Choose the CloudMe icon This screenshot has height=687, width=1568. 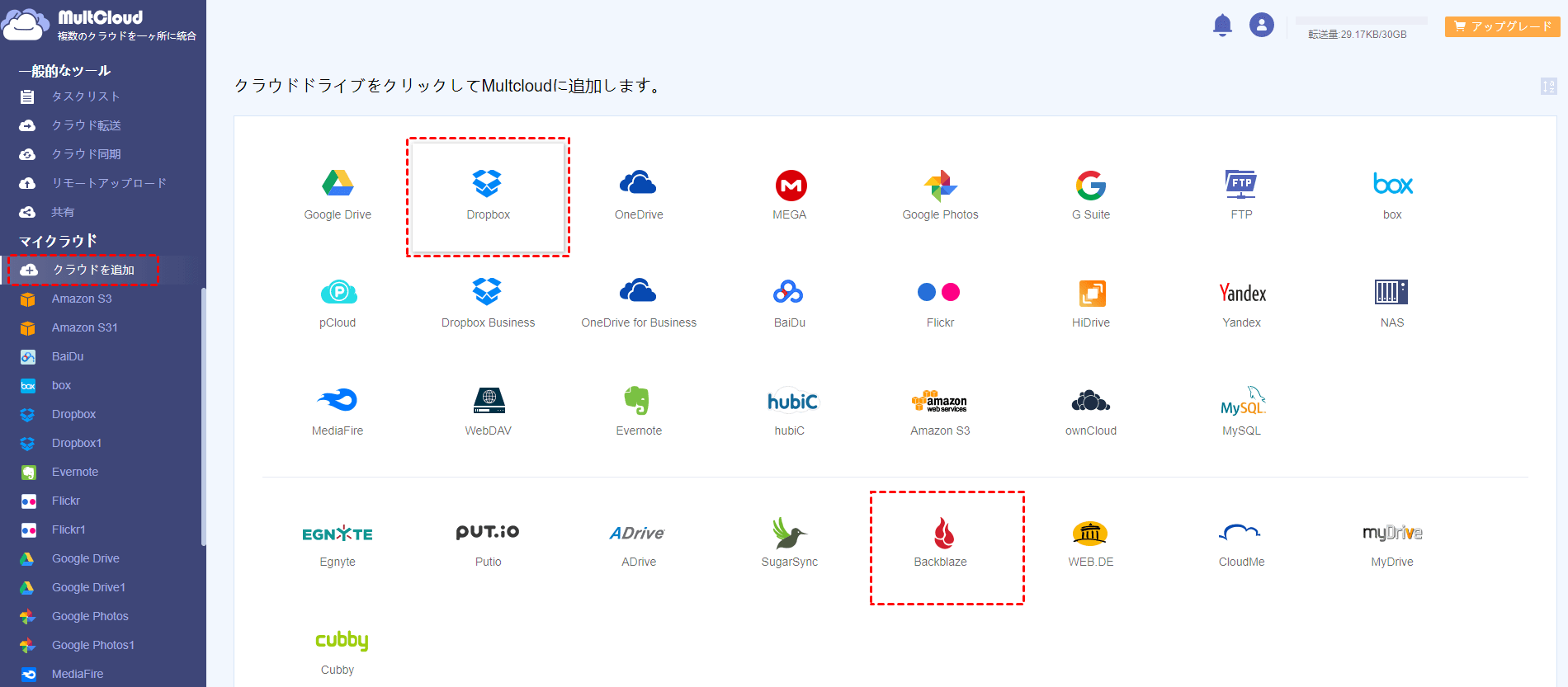point(1240,533)
